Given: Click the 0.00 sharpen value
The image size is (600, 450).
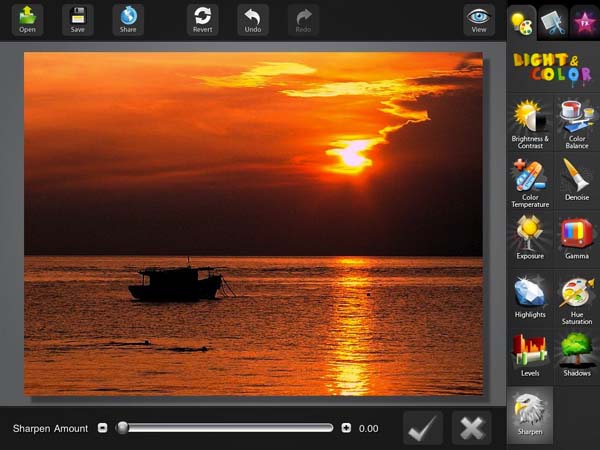Looking at the screenshot, I should [368, 429].
